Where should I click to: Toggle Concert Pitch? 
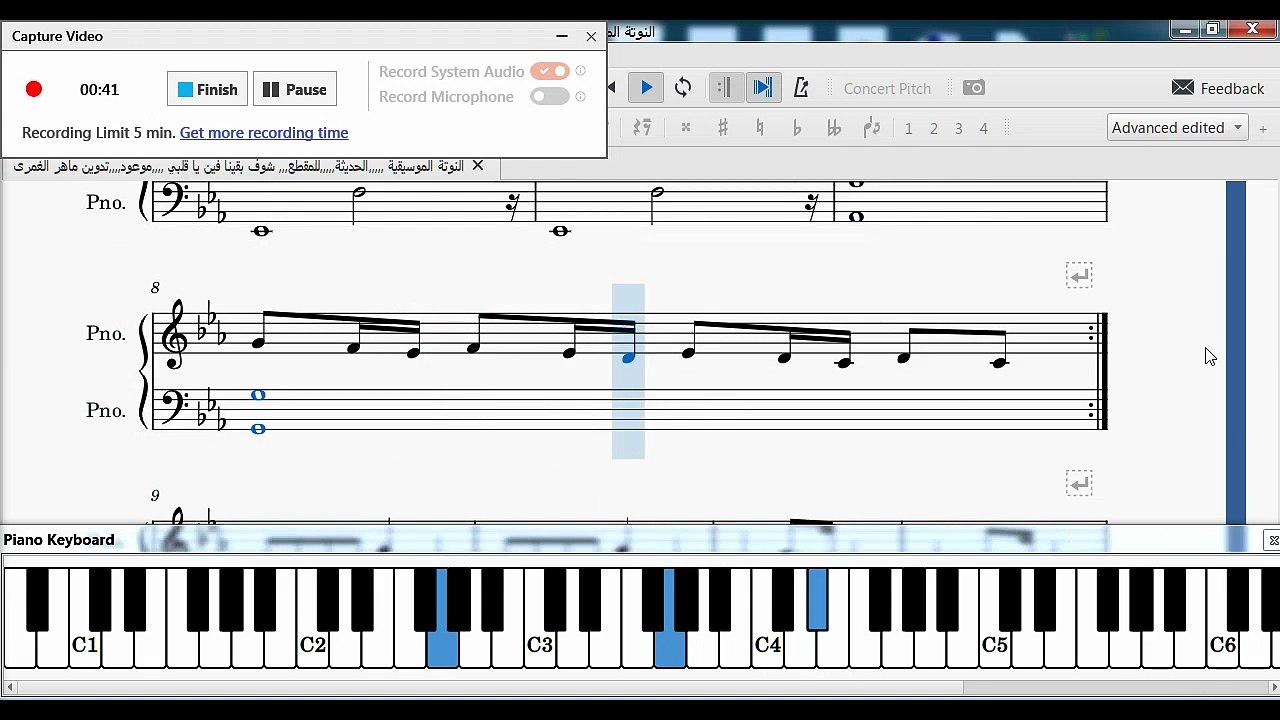887,88
